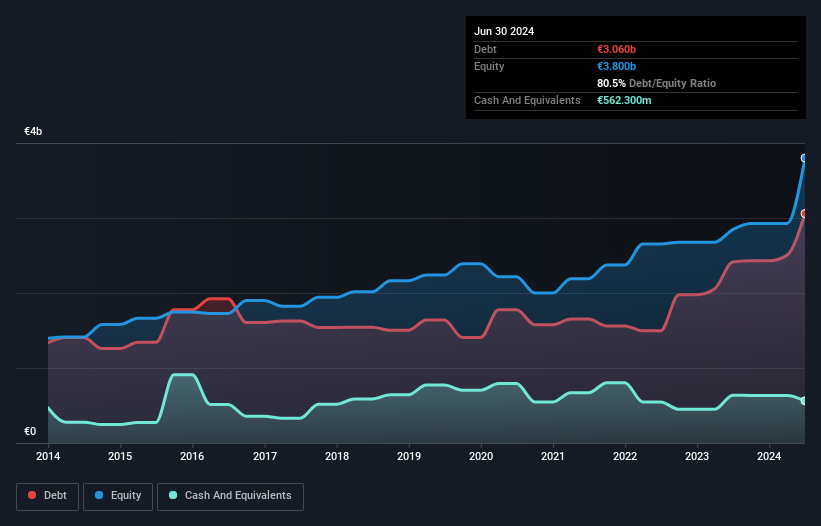
Task: Click the 2015 x-axis label
Action: (x=120, y=456)
